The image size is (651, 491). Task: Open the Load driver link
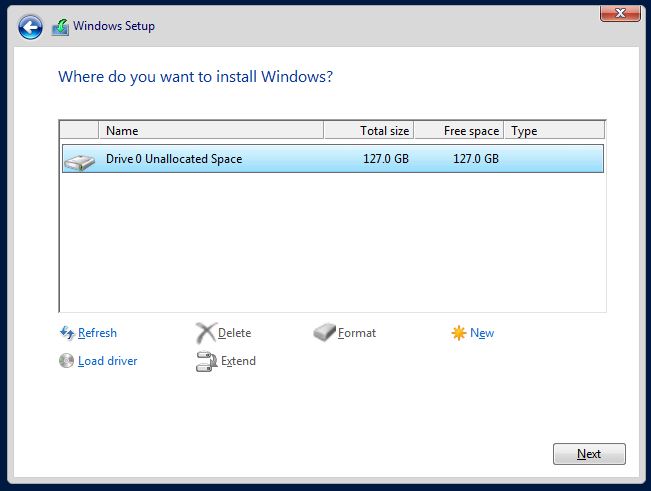point(108,361)
